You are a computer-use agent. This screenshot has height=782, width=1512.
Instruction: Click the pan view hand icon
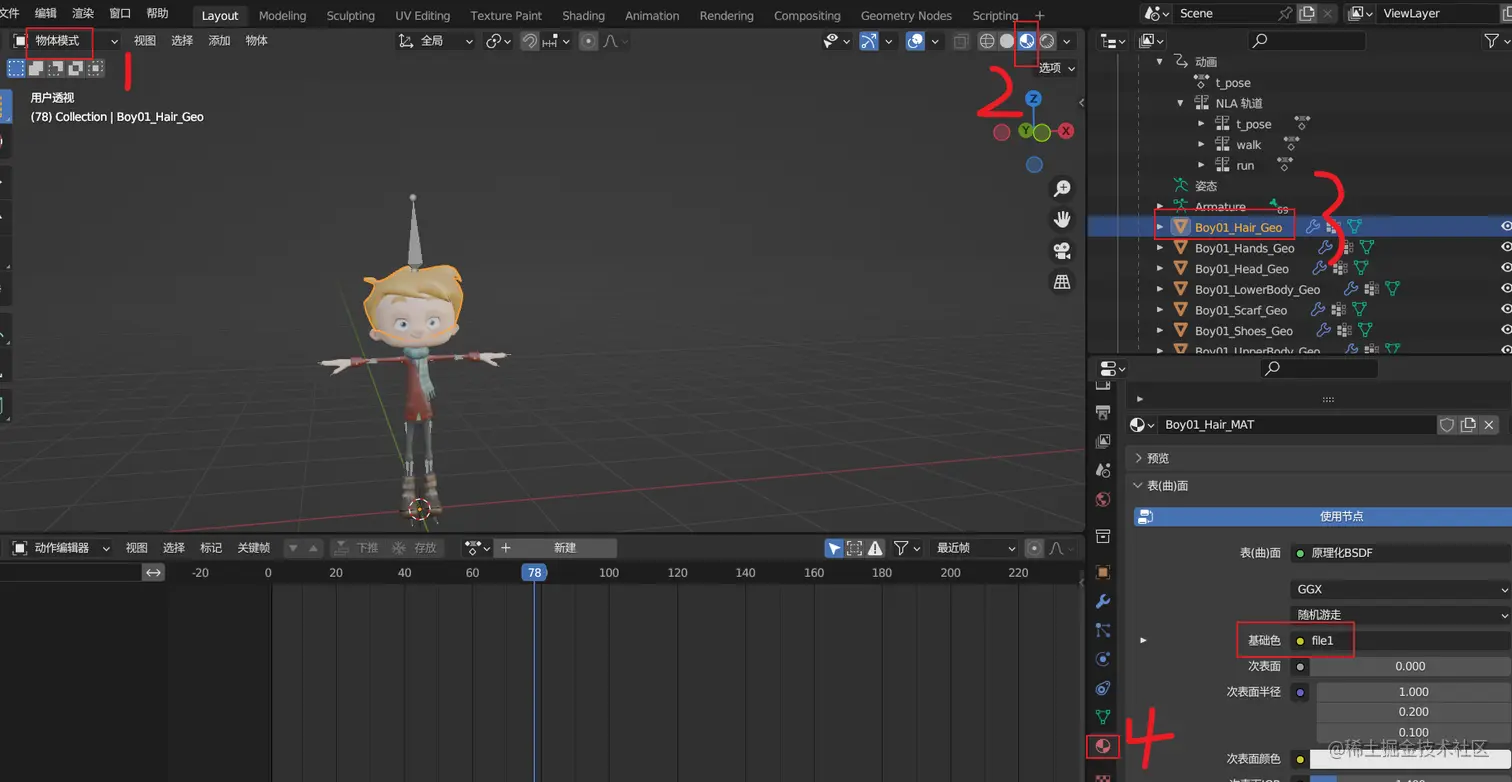(1062, 219)
